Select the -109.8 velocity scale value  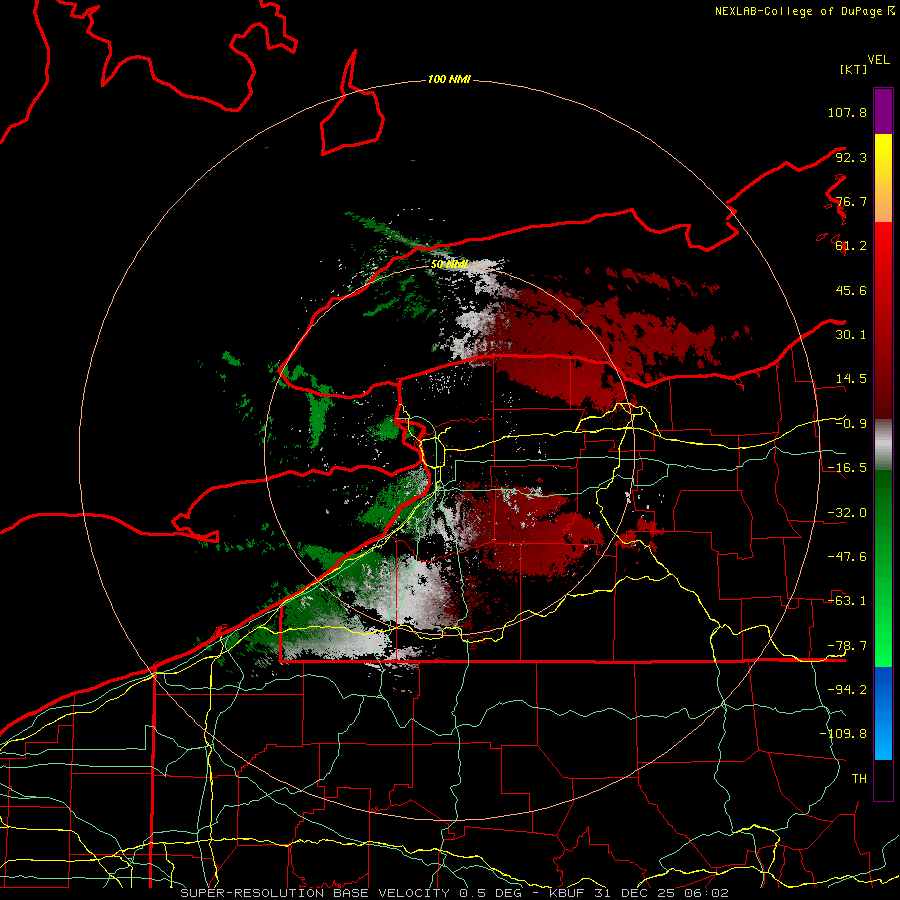(x=843, y=734)
